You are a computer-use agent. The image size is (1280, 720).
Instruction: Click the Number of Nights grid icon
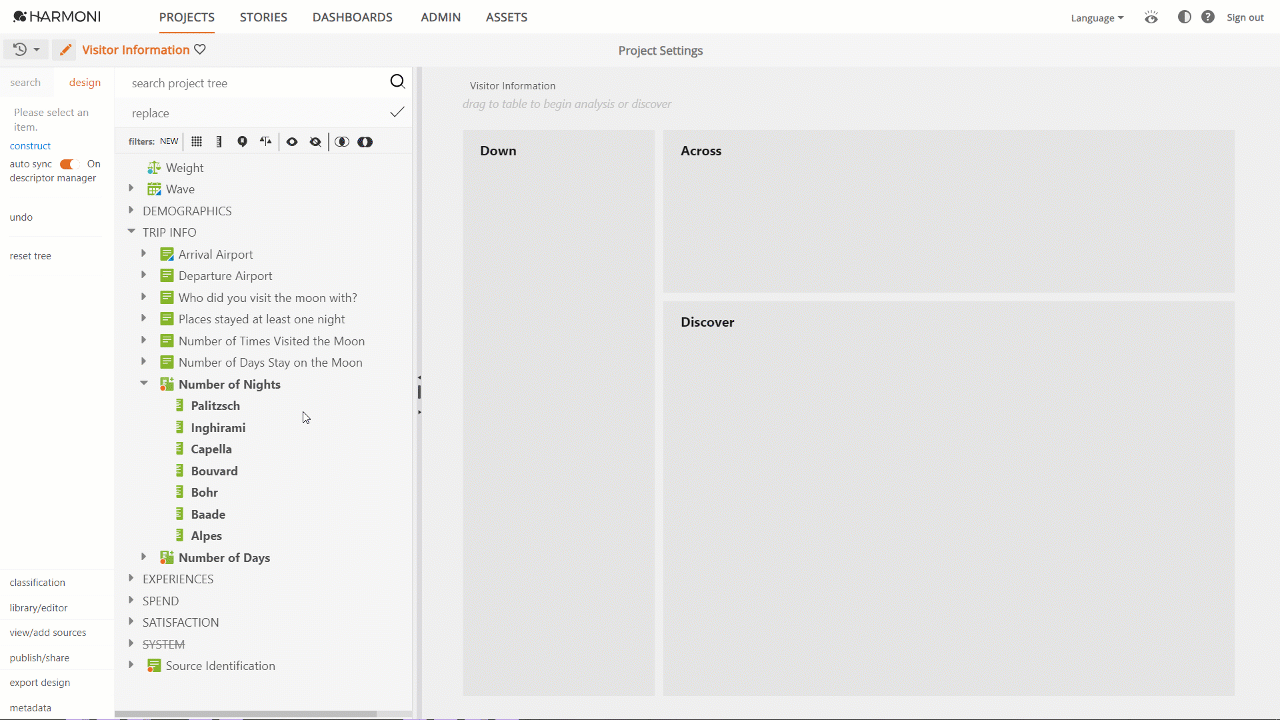[x=167, y=384]
